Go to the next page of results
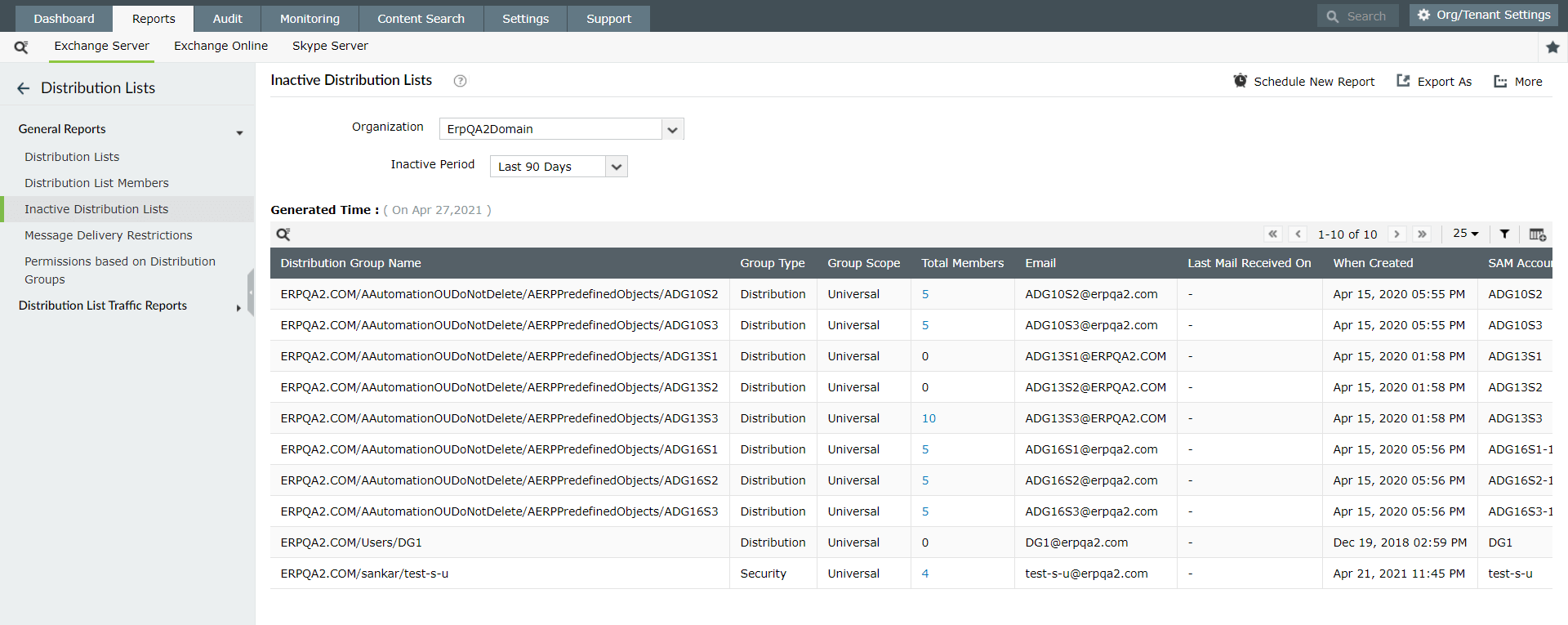This screenshot has width=1568, height=625. pyautogui.click(x=1396, y=234)
